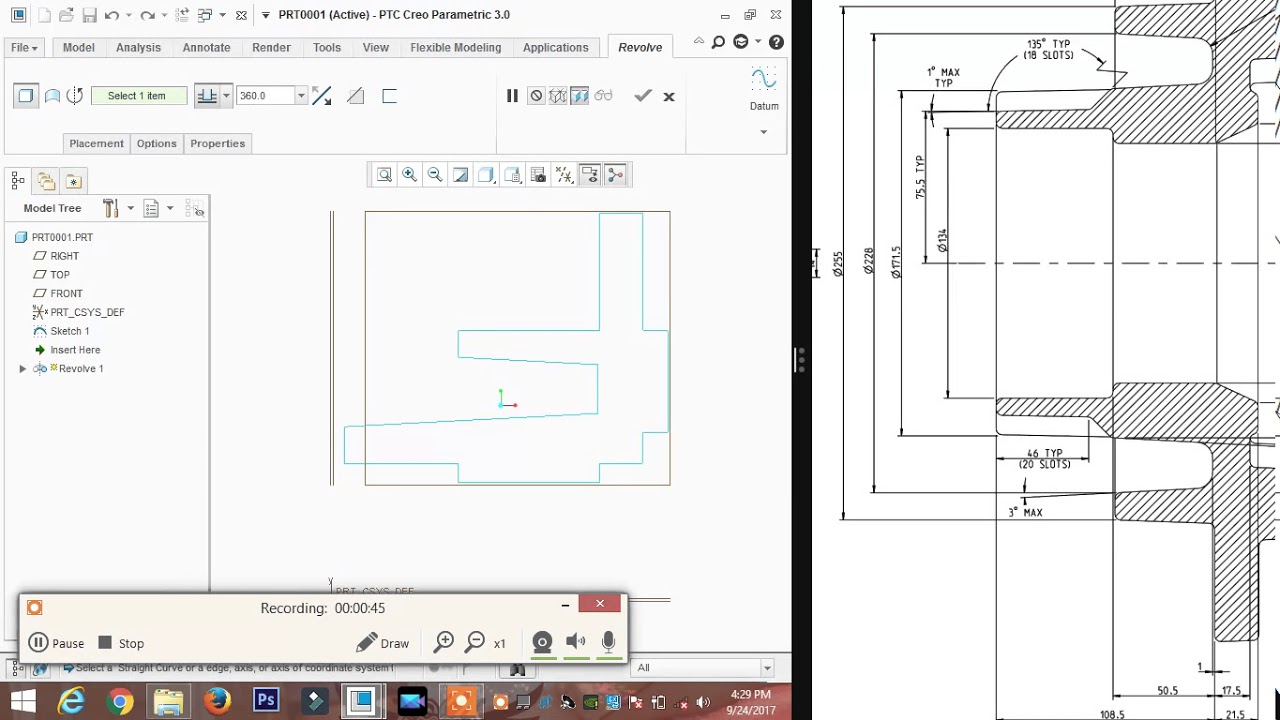Switch to the Render ribbon tab
Viewport: 1280px width, 720px height.
pyautogui.click(x=271, y=47)
